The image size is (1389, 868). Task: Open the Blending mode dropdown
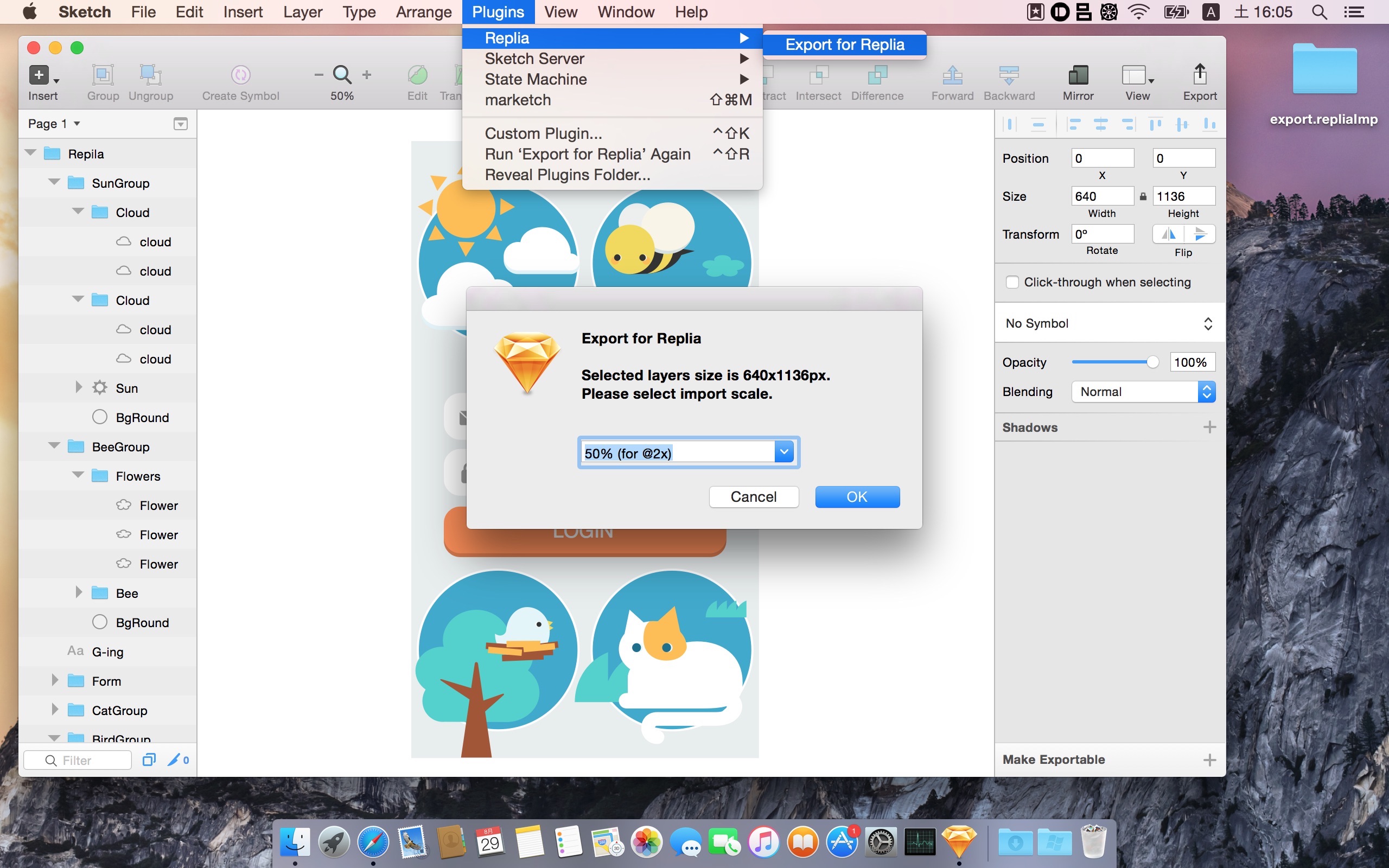1143,392
